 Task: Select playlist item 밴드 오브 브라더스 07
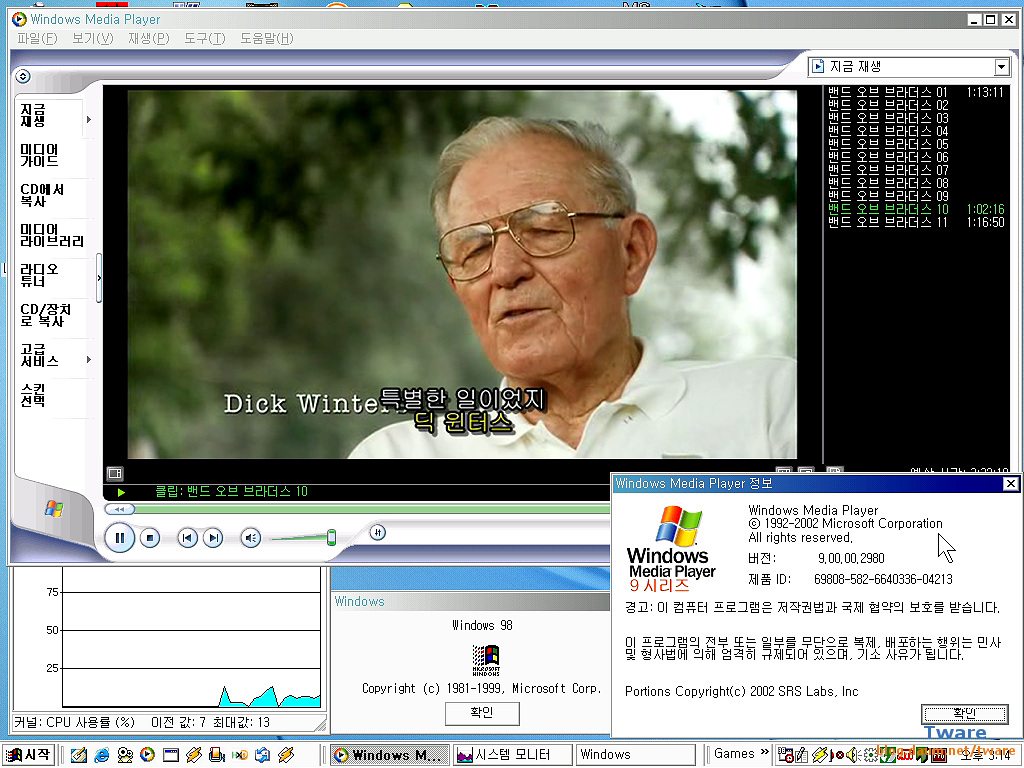(x=916, y=170)
